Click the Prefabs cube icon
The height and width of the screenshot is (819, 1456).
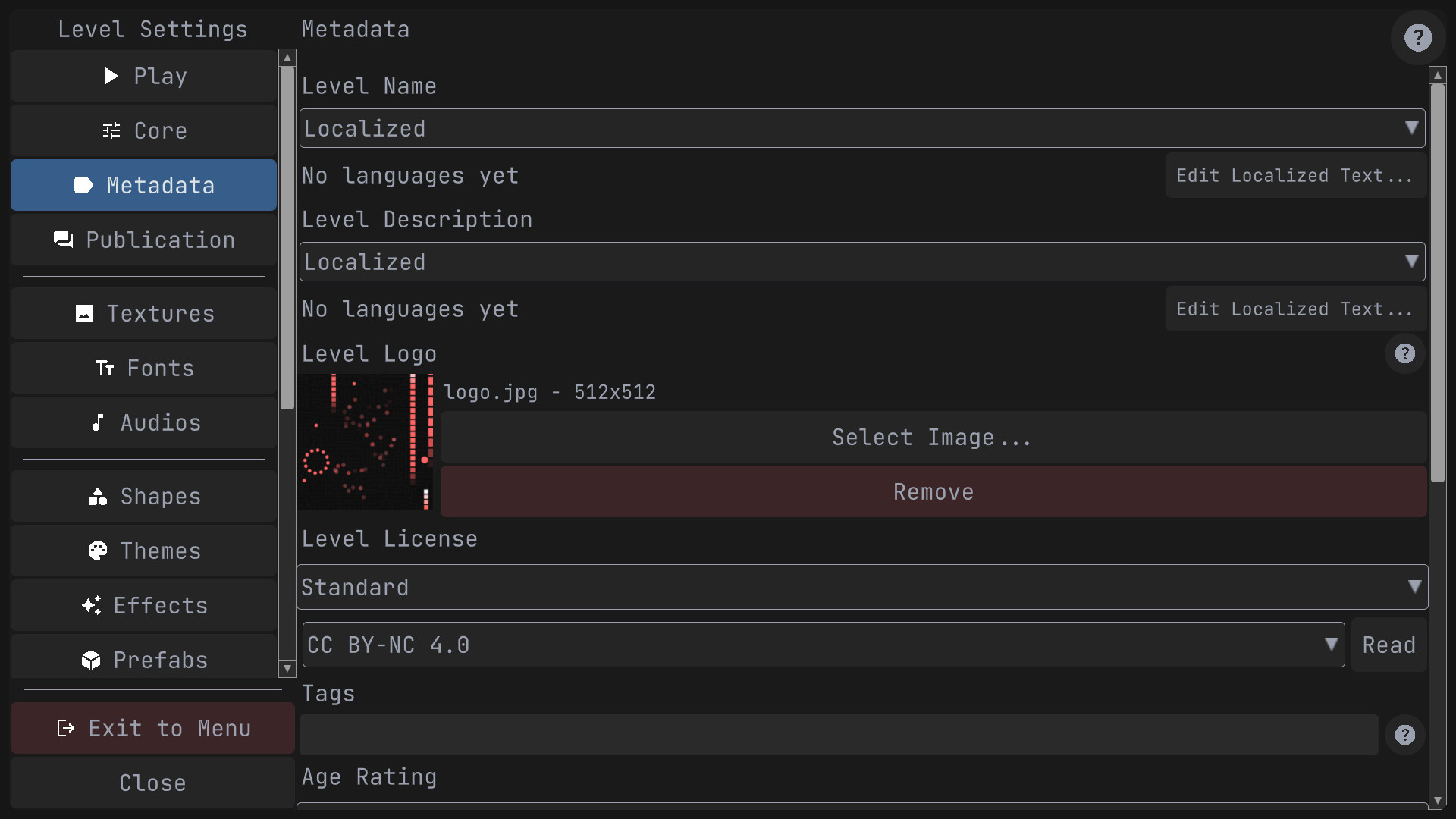pos(91,660)
